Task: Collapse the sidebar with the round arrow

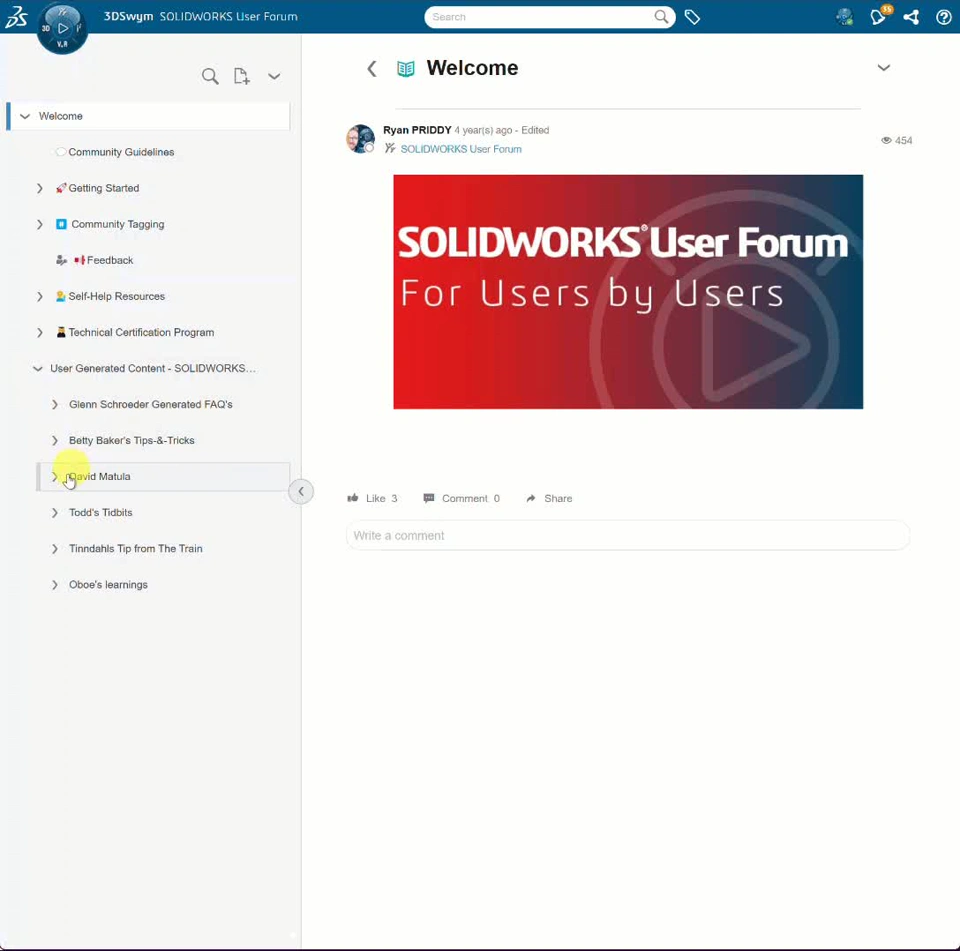Action: pyautogui.click(x=301, y=491)
